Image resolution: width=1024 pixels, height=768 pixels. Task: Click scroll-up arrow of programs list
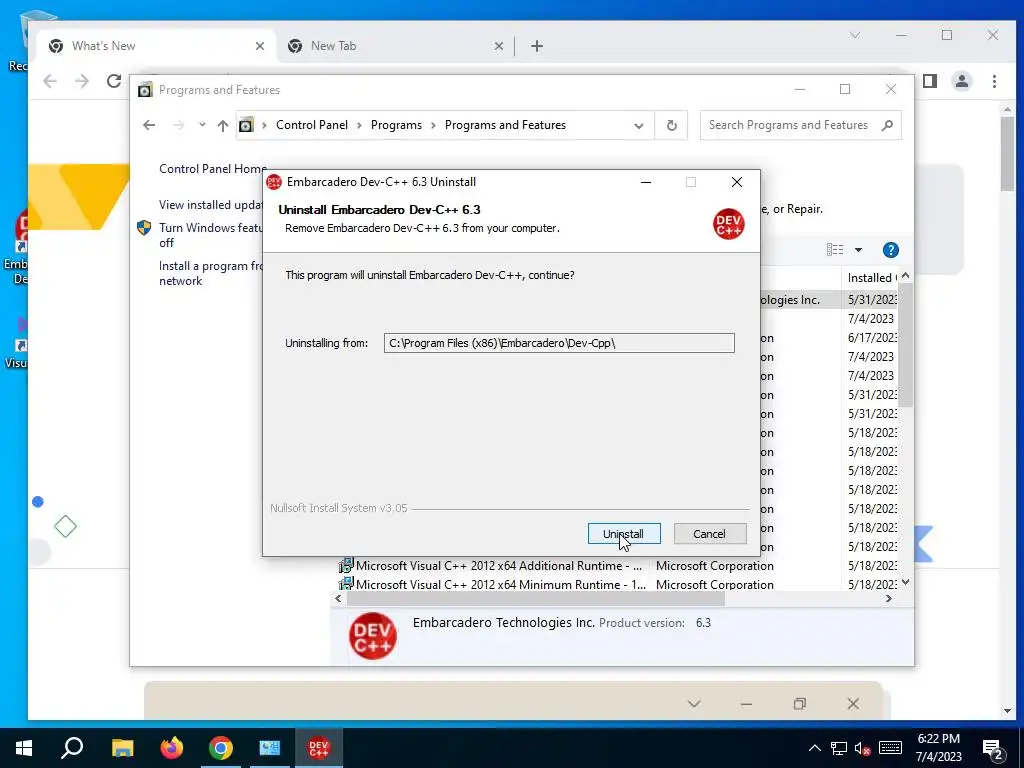(905, 276)
